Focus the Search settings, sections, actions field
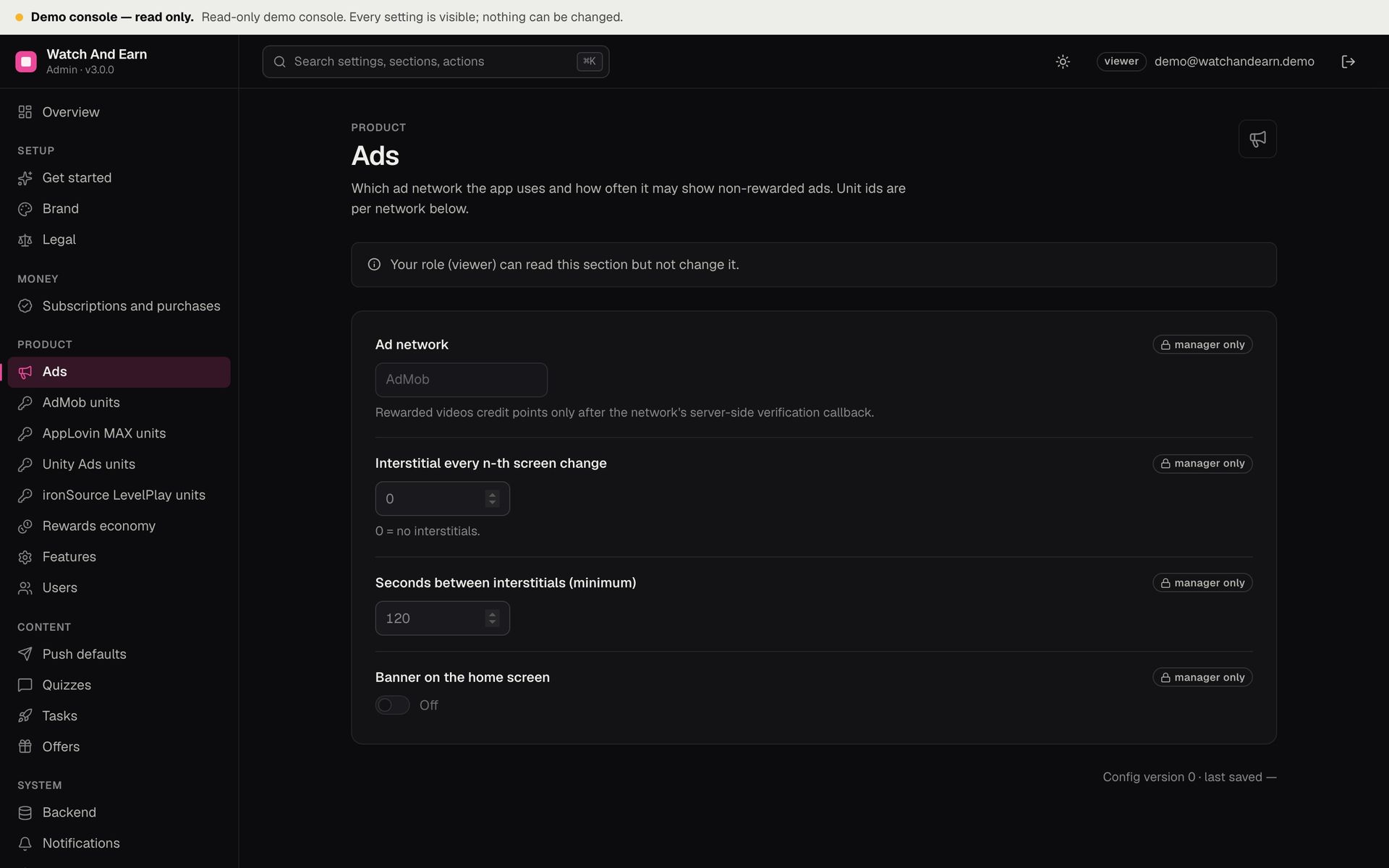The image size is (1389, 868). coord(436,61)
